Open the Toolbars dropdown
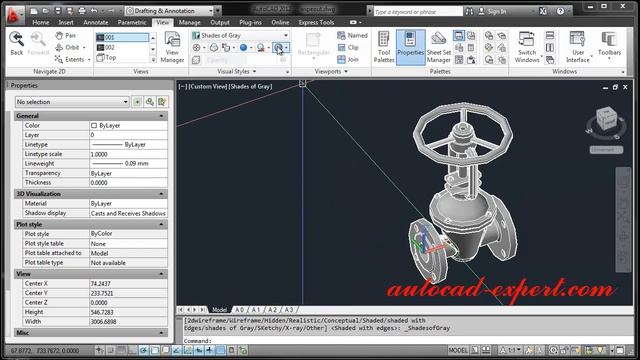Viewport: 640px width, 360px height. (609, 46)
